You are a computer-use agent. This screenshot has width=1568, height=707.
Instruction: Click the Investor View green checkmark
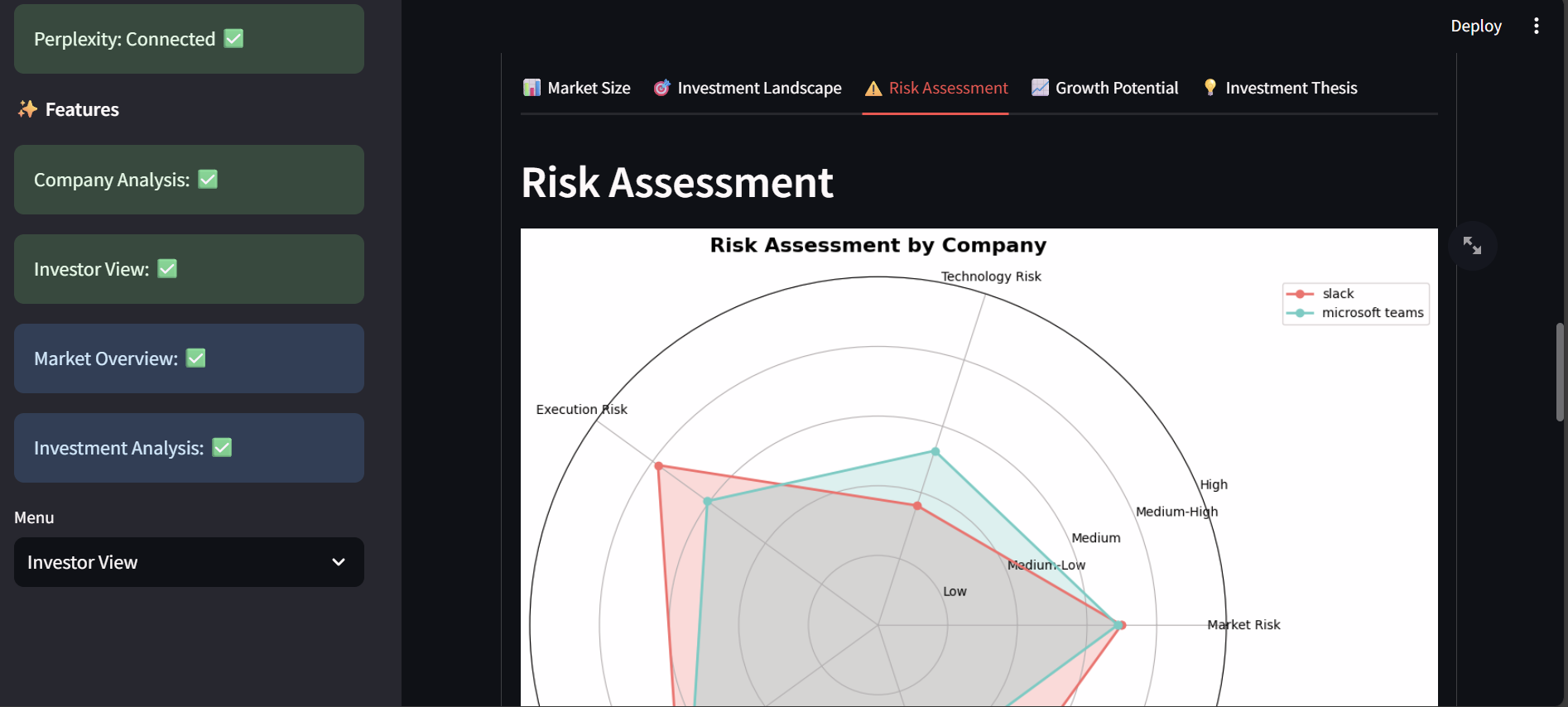click(x=167, y=268)
